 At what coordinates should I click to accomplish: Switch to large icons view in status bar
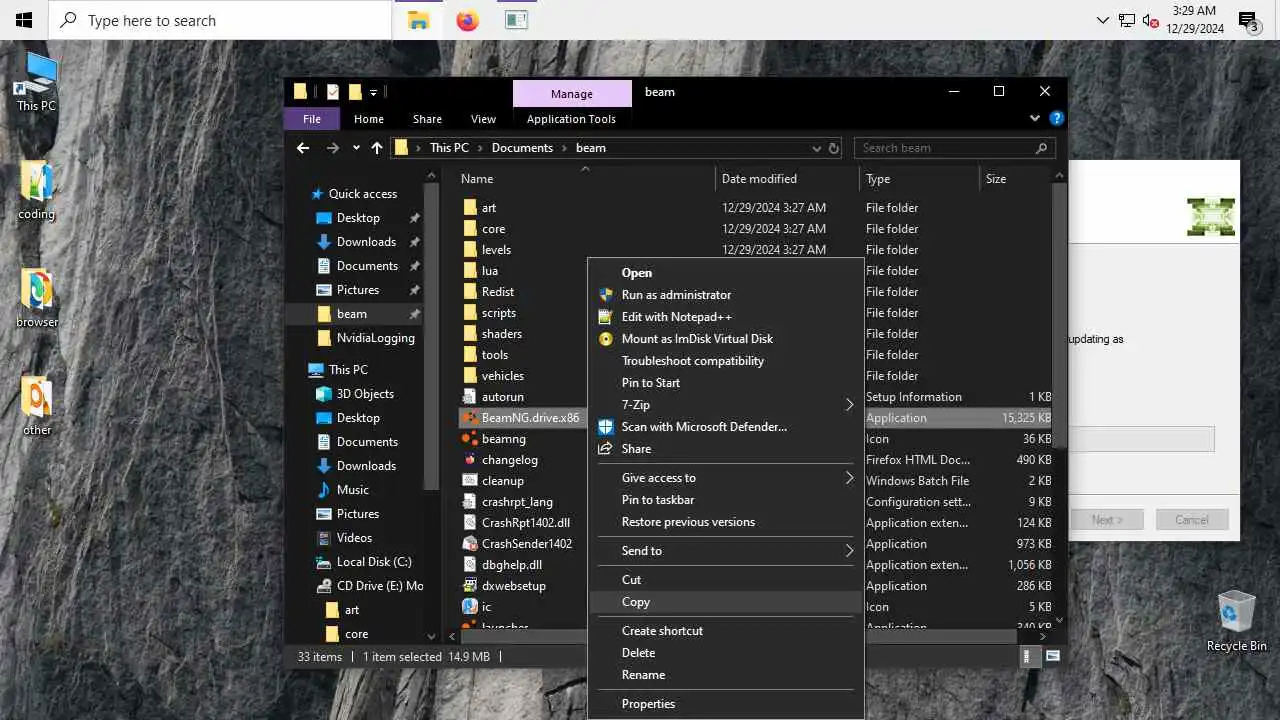point(1052,657)
